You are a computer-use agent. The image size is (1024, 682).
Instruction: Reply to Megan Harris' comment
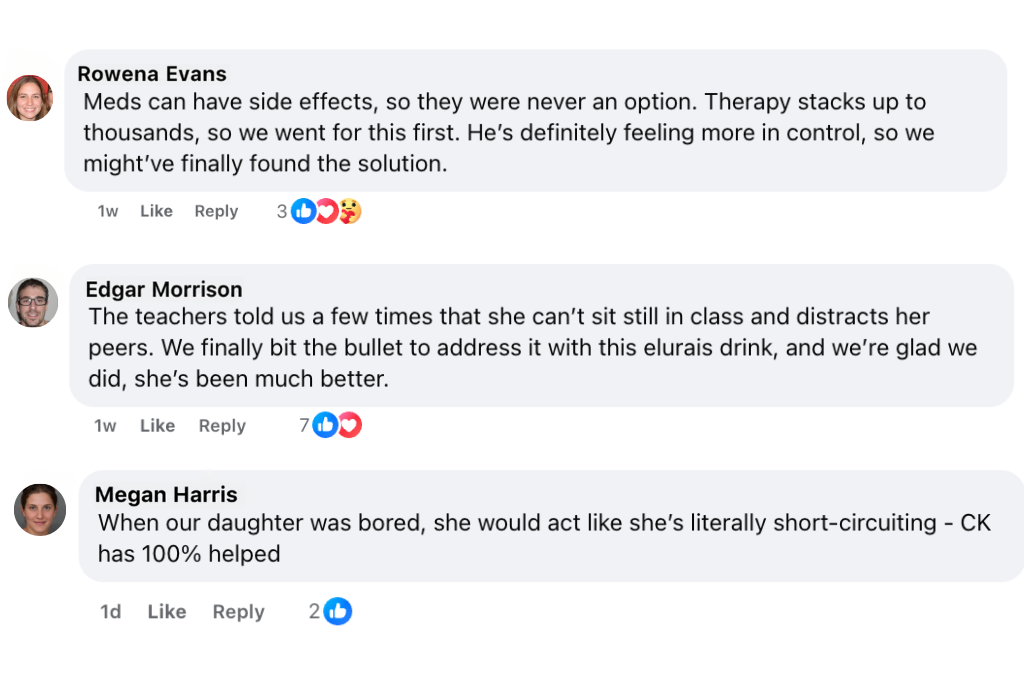(238, 612)
